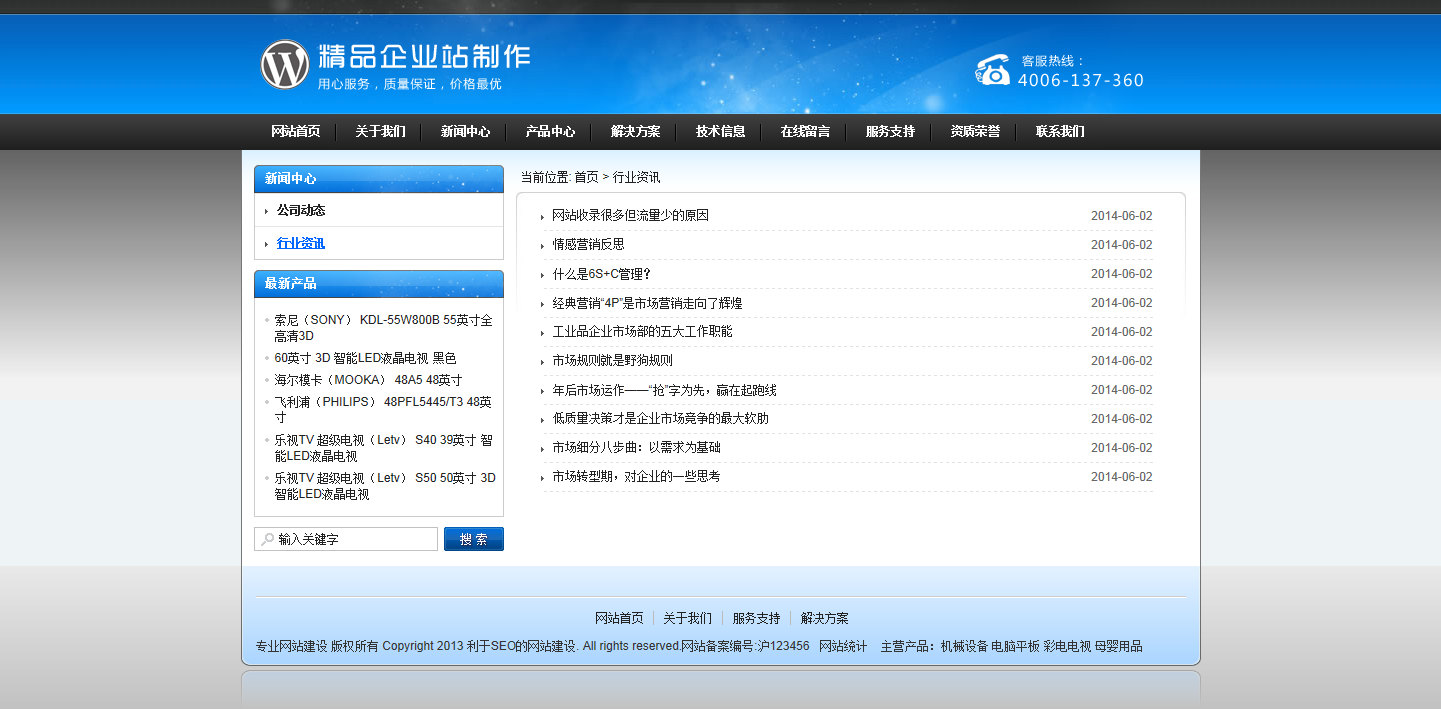
Task: Open the 行业资讯 sidebar category
Action: 300,243
